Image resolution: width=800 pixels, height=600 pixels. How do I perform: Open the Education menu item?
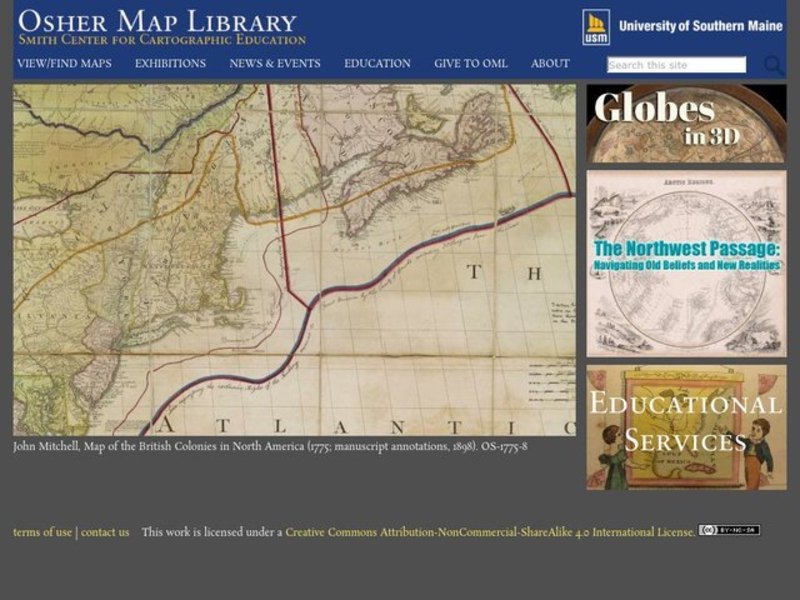pos(377,64)
